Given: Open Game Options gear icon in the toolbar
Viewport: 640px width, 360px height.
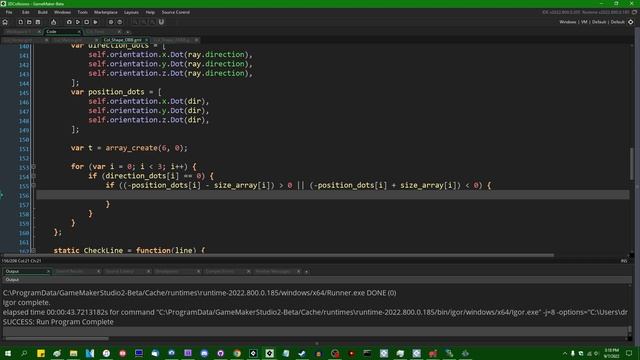Looking at the screenshot, I should [111, 22].
